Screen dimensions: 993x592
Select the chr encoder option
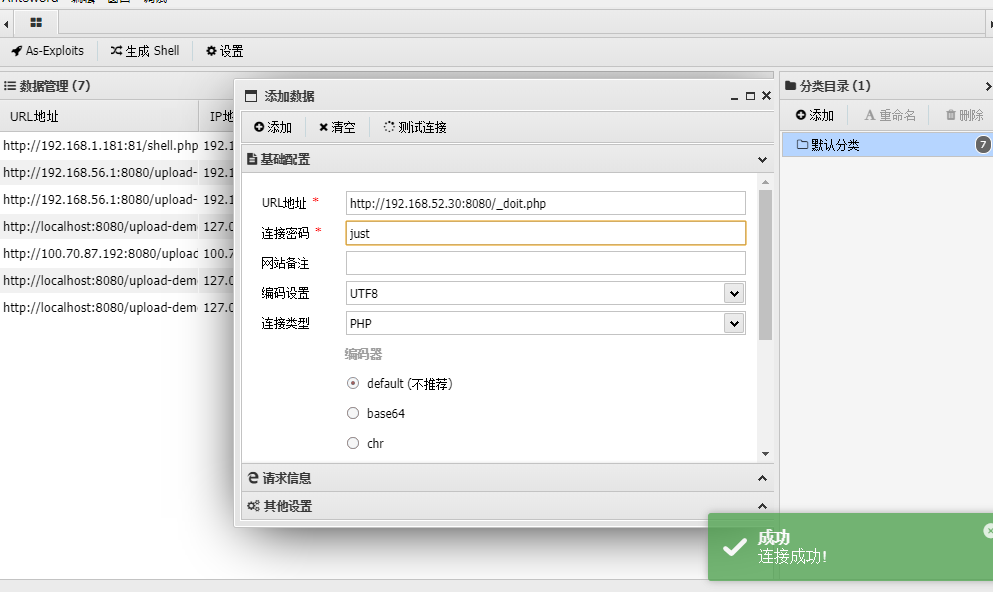(x=353, y=443)
